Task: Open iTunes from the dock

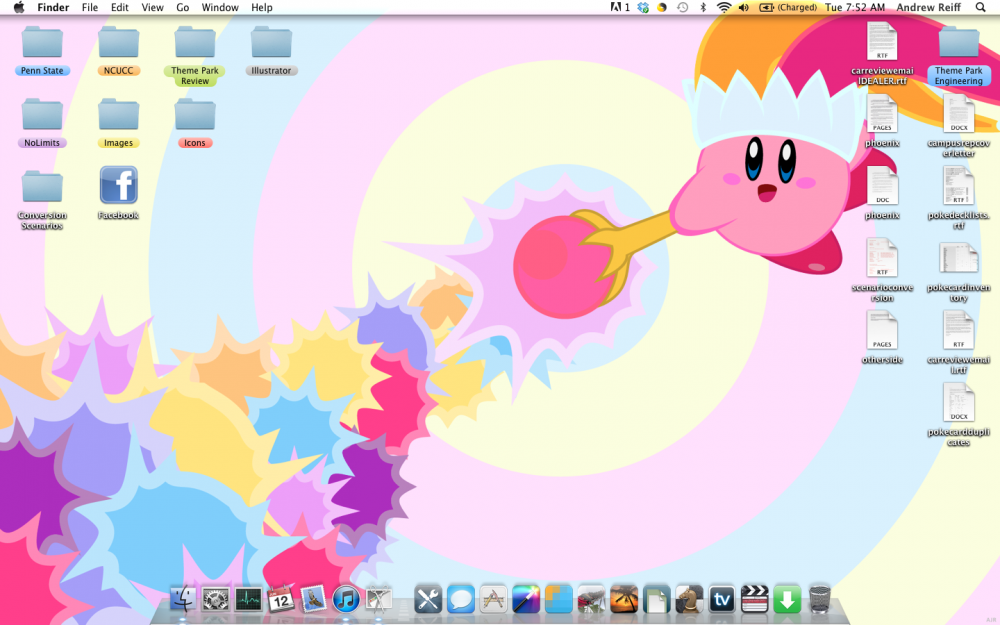Action: [346, 600]
